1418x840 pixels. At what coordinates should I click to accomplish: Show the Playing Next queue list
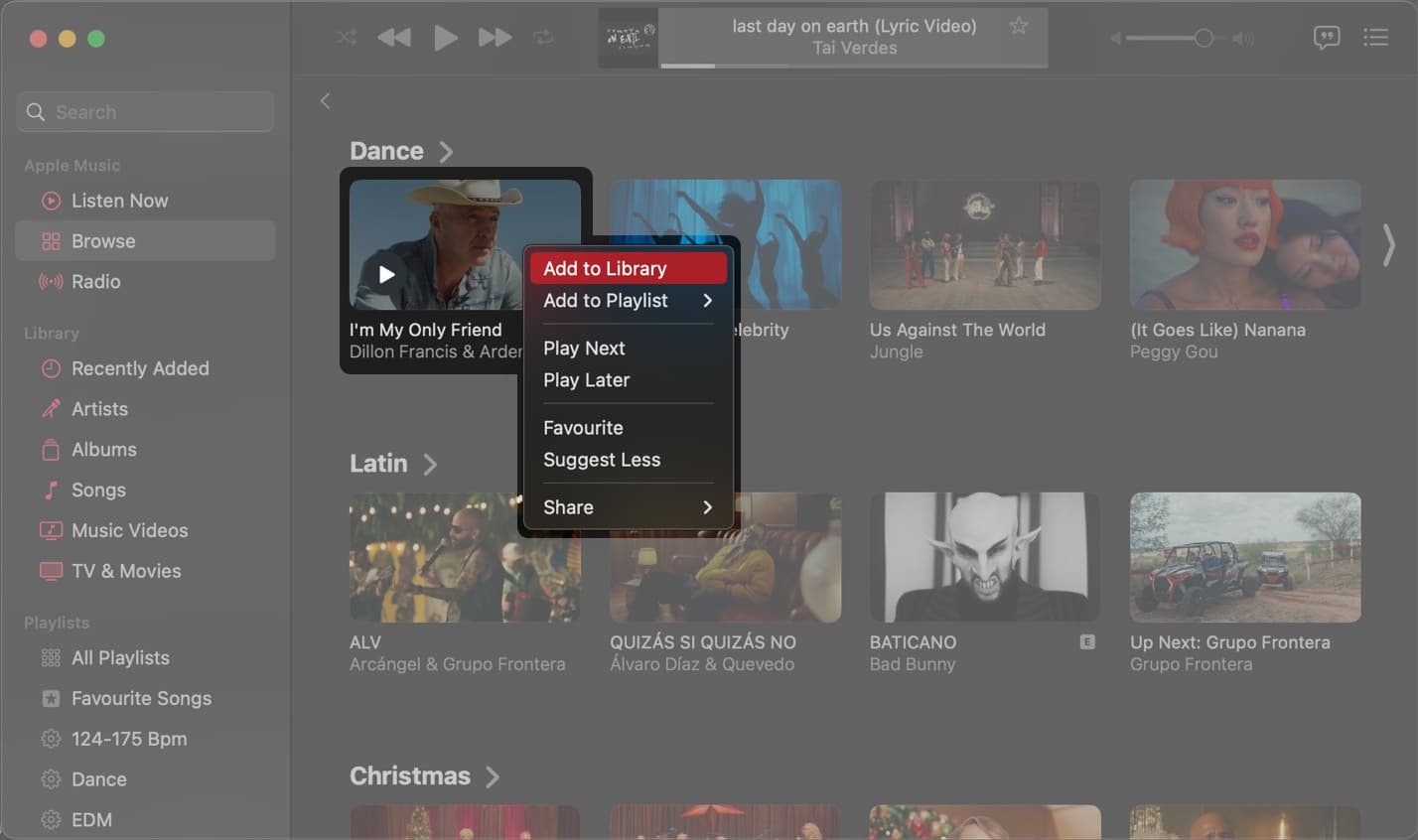(x=1375, y=38)
